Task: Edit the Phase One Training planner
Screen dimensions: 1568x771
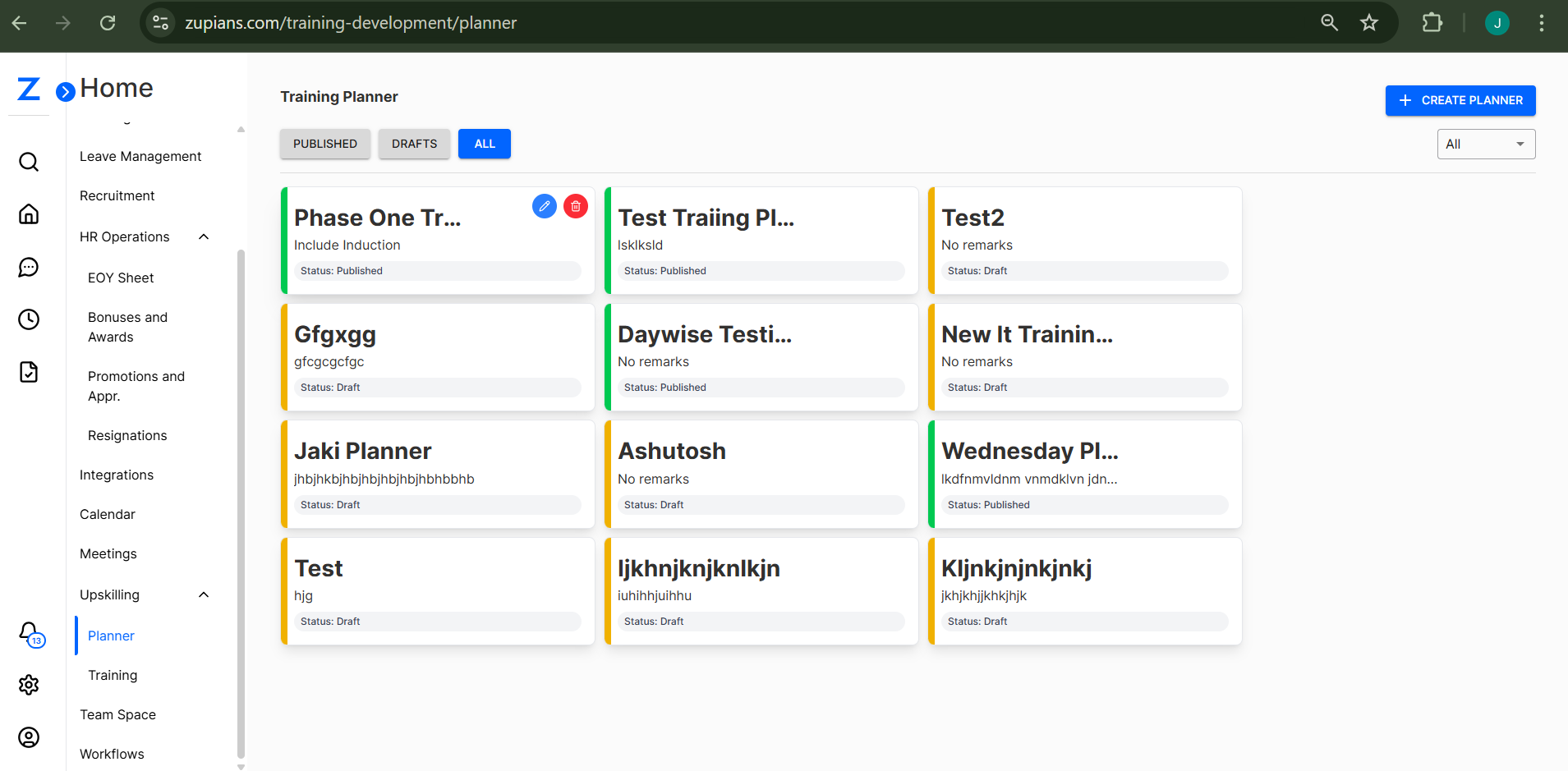Action: click(544, 206)
